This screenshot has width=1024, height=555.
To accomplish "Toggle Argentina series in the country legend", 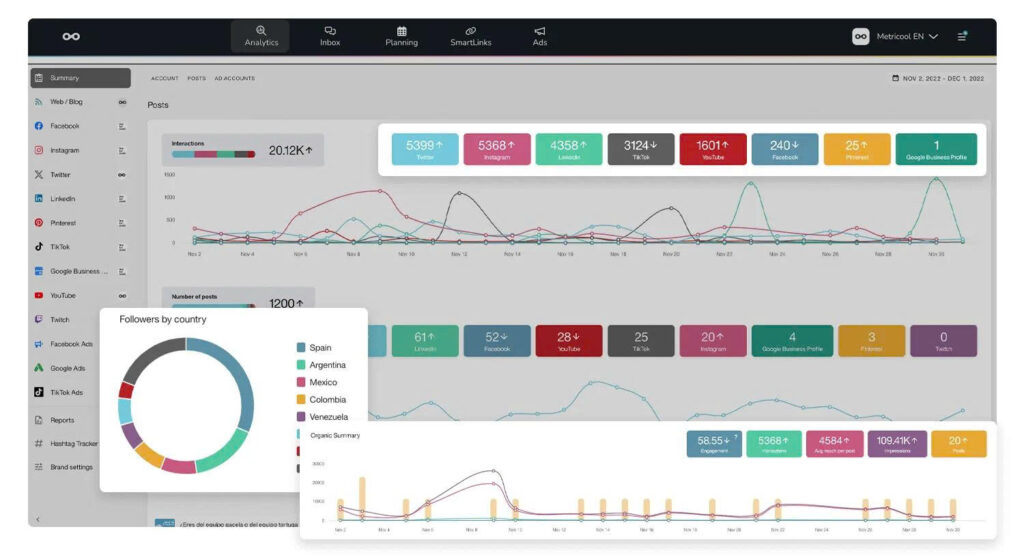I will 328,365.
